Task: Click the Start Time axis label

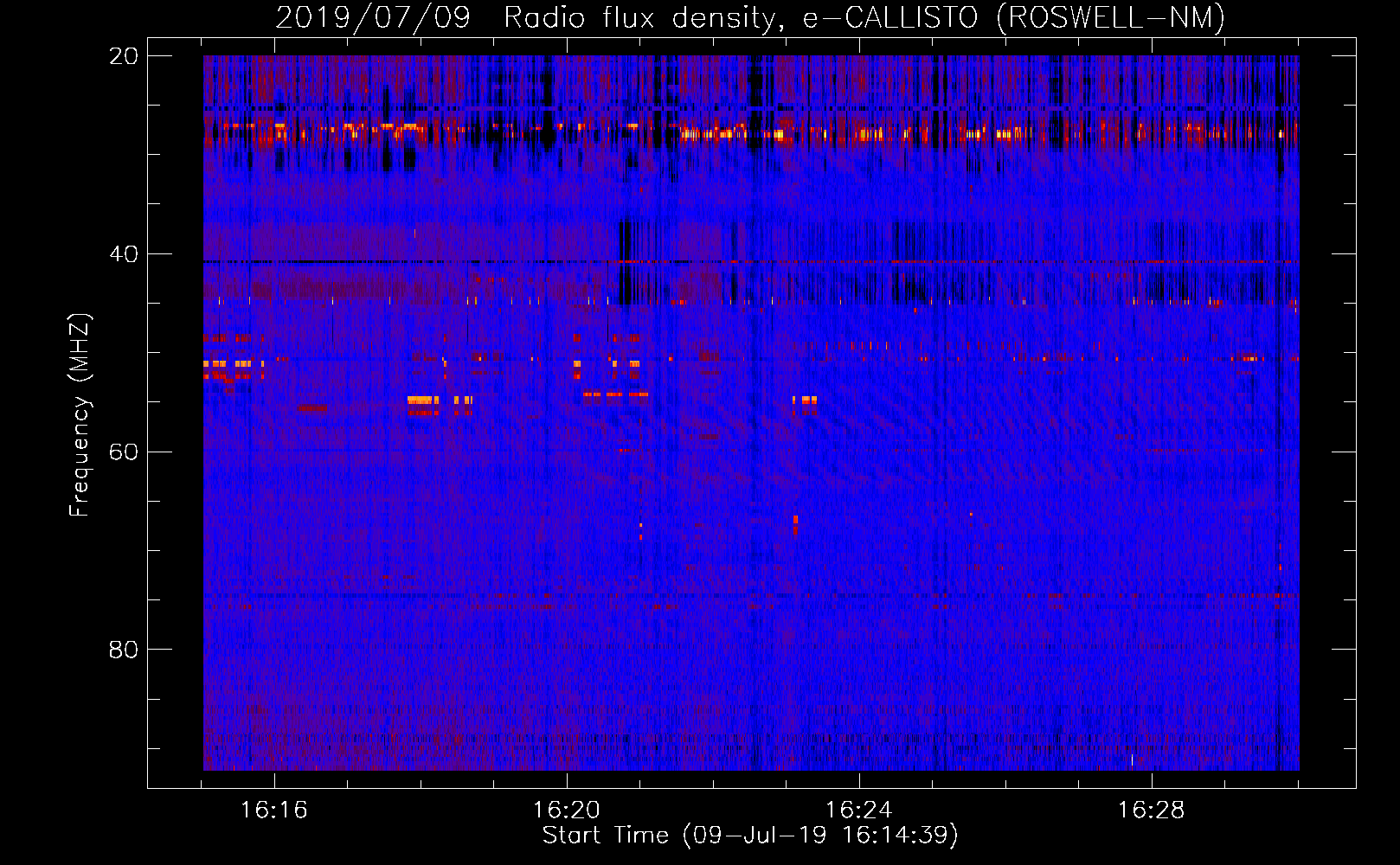Action: (x=750, y=836)
